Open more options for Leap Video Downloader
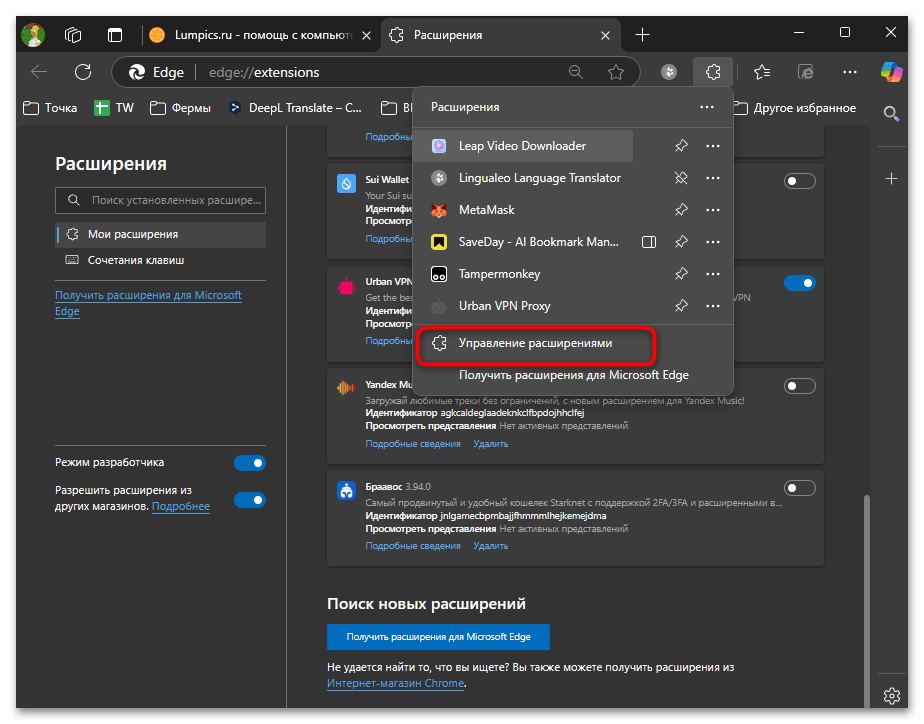This screenshot has height=724, width=924. 713,146
